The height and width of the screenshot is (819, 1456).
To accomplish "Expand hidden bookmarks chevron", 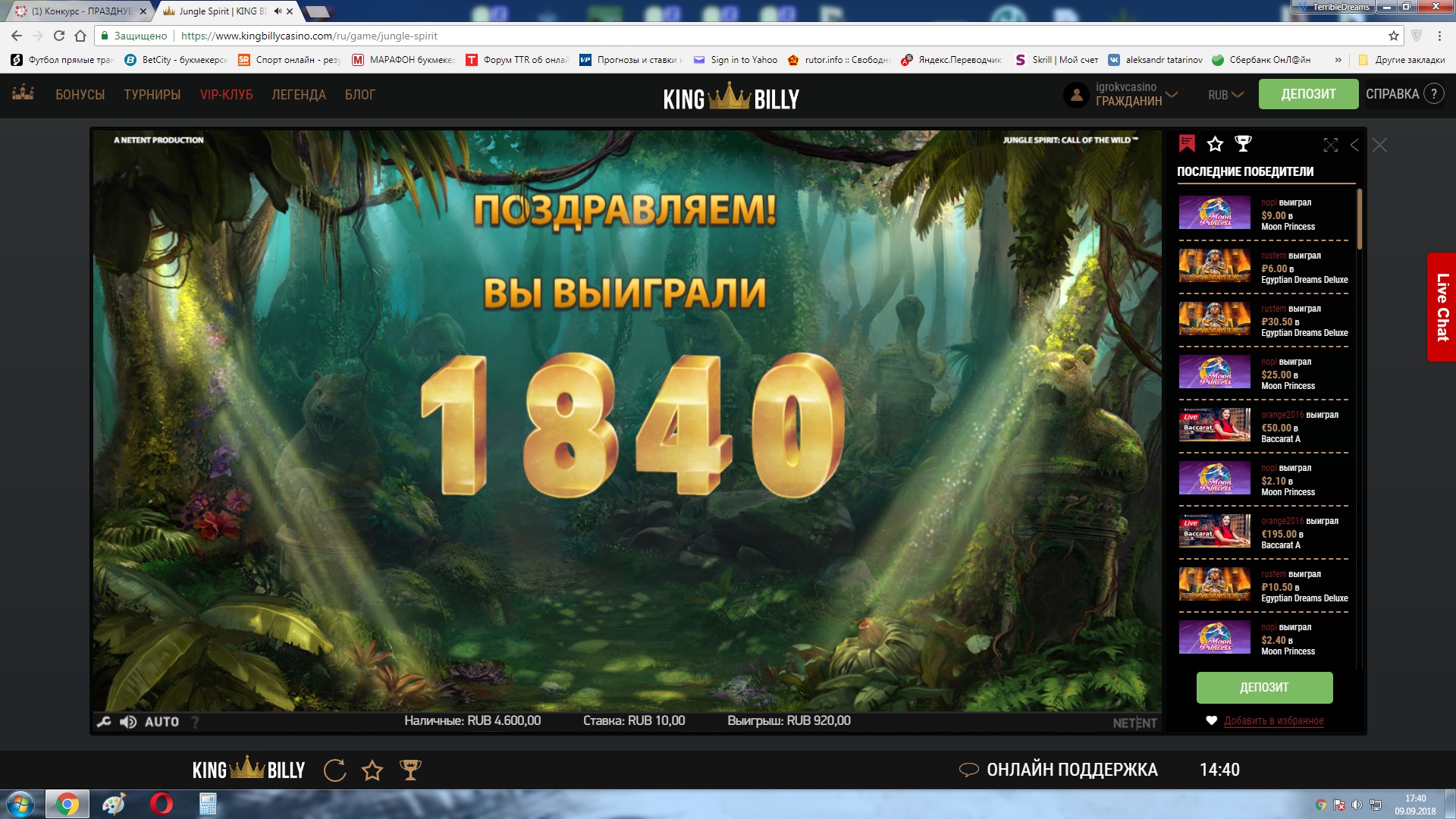I will [1338, 60].
